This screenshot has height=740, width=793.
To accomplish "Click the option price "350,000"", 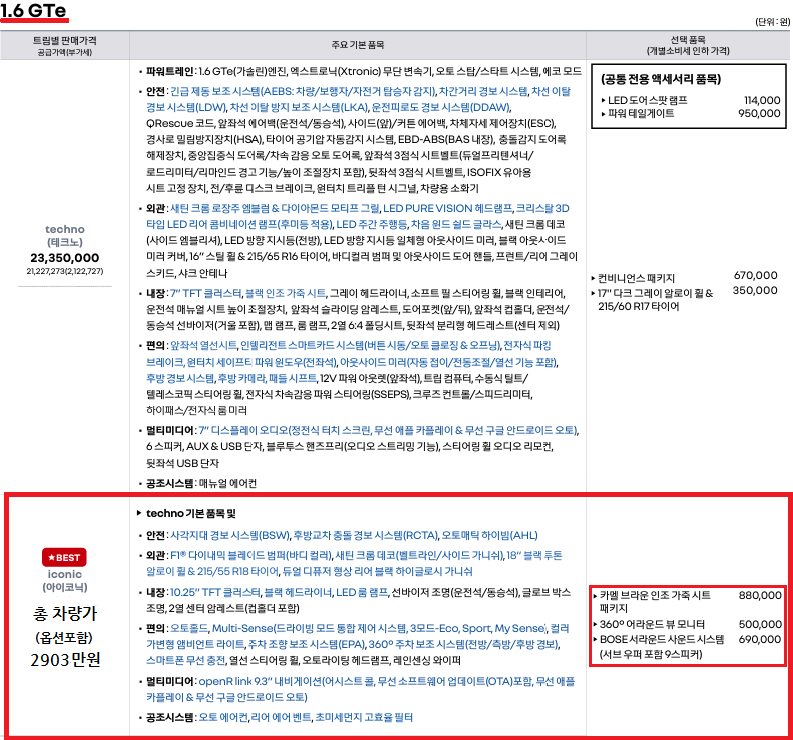I will click(755, 290).
